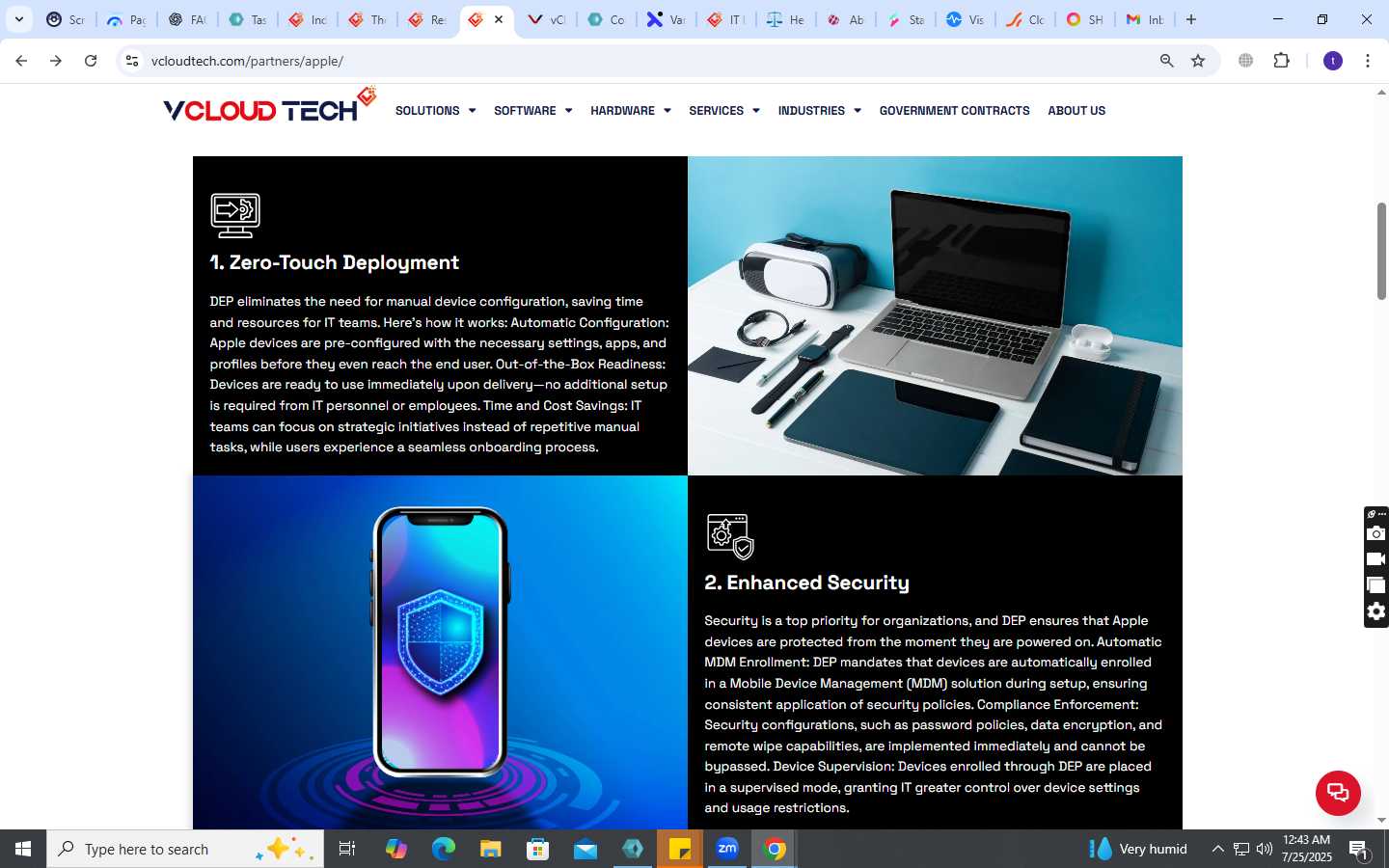
Task: Click the Windows search box
Action: tap(185, 849)
